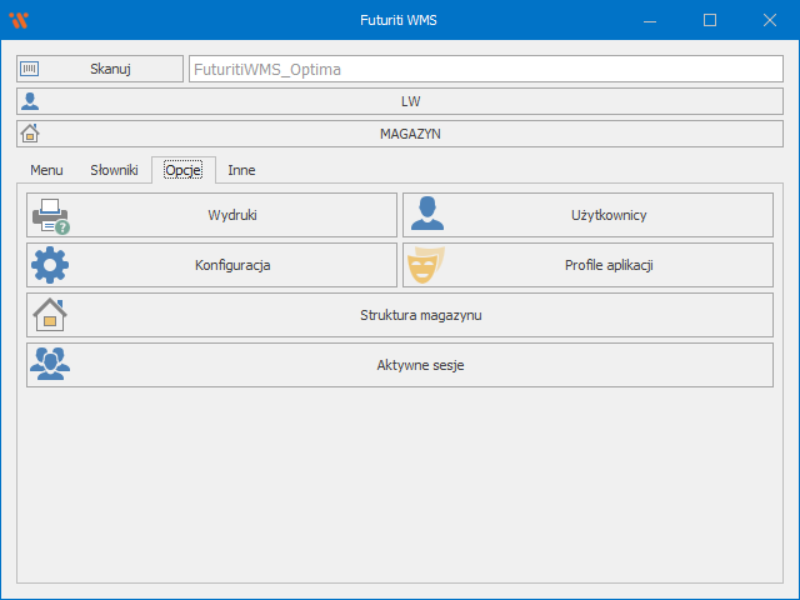Click the Futuriti WMS logo in title bar

(19, 20)
